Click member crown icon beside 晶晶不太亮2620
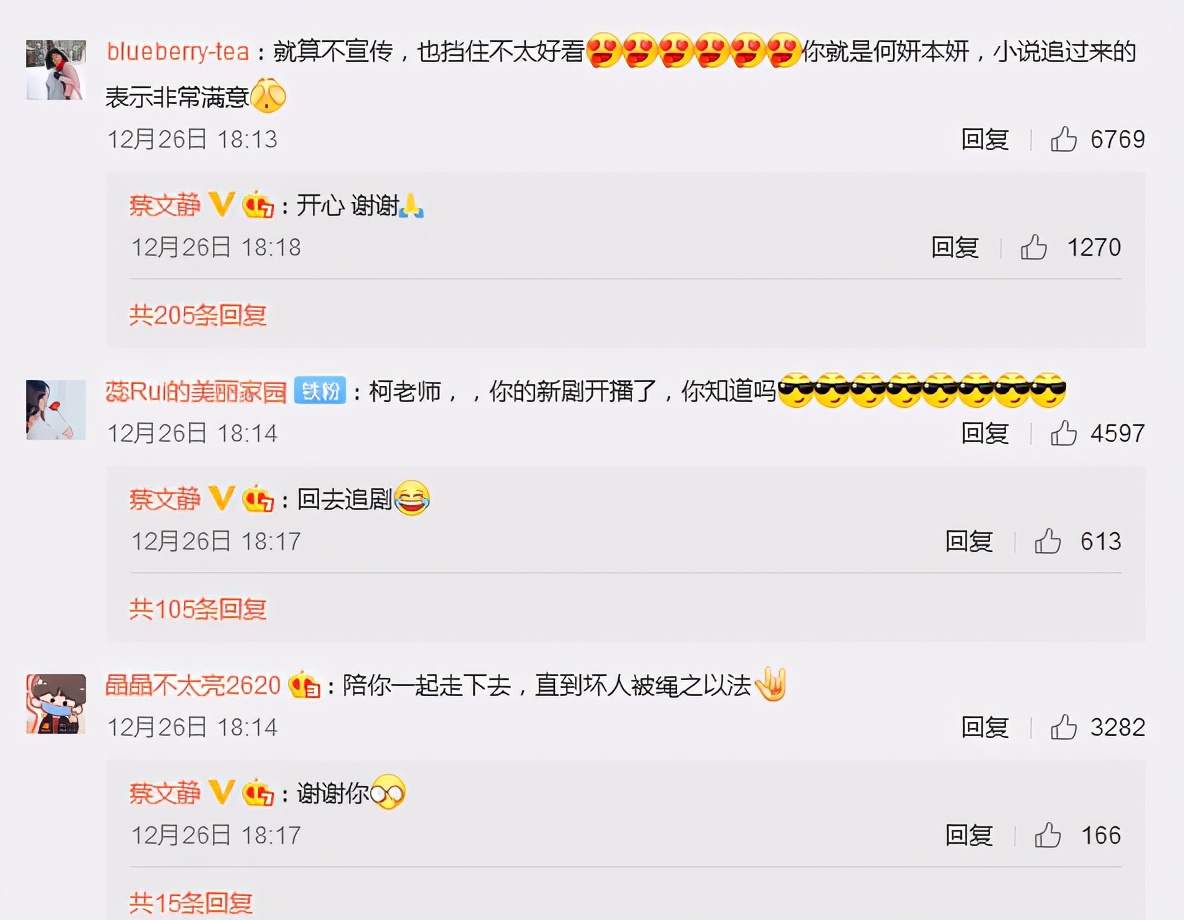1184x920 pixels. (304, 685)
